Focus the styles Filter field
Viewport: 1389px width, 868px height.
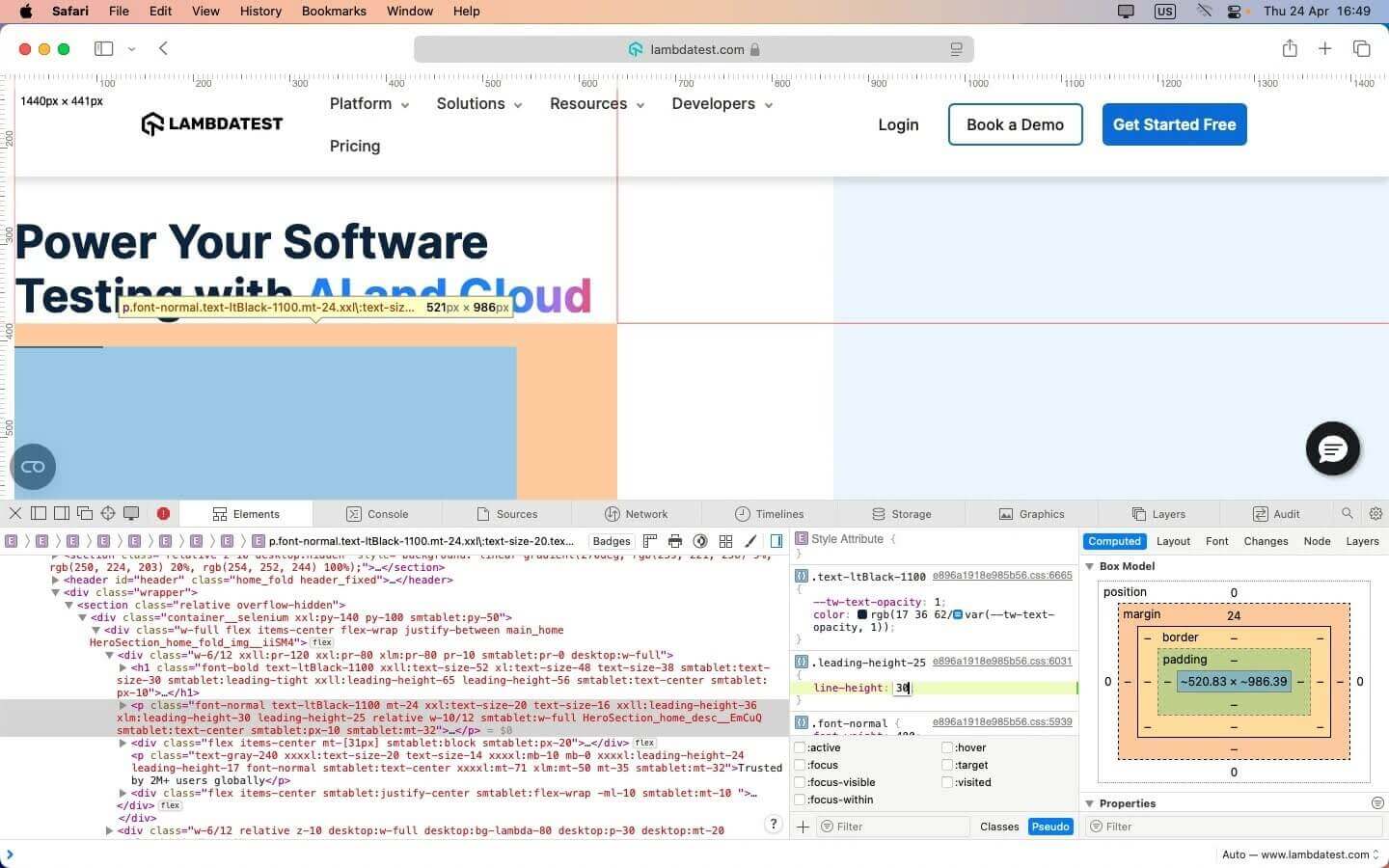click(x=893, y=827)
